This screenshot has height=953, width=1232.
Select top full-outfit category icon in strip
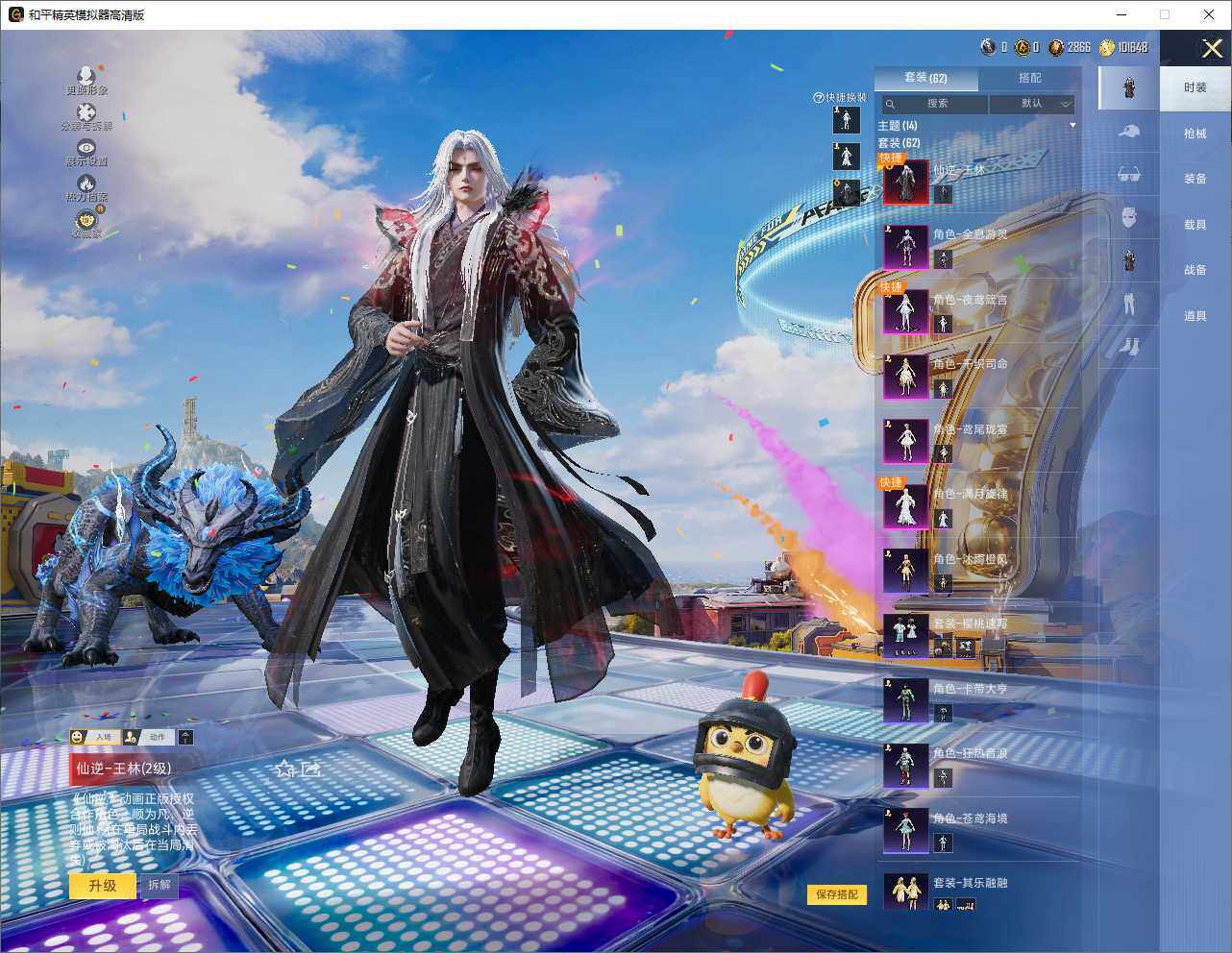1129,87
